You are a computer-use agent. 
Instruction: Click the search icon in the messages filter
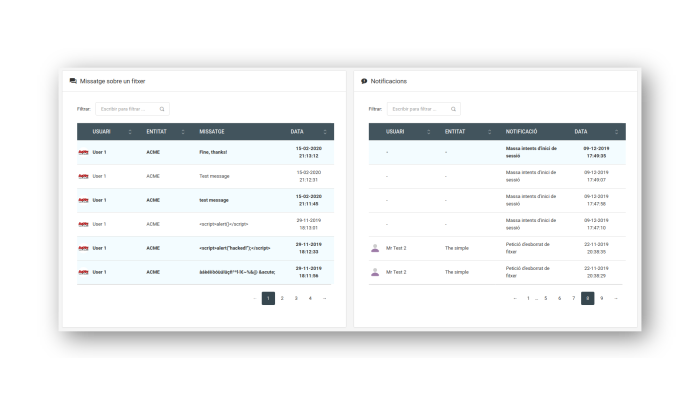[162, 109]
